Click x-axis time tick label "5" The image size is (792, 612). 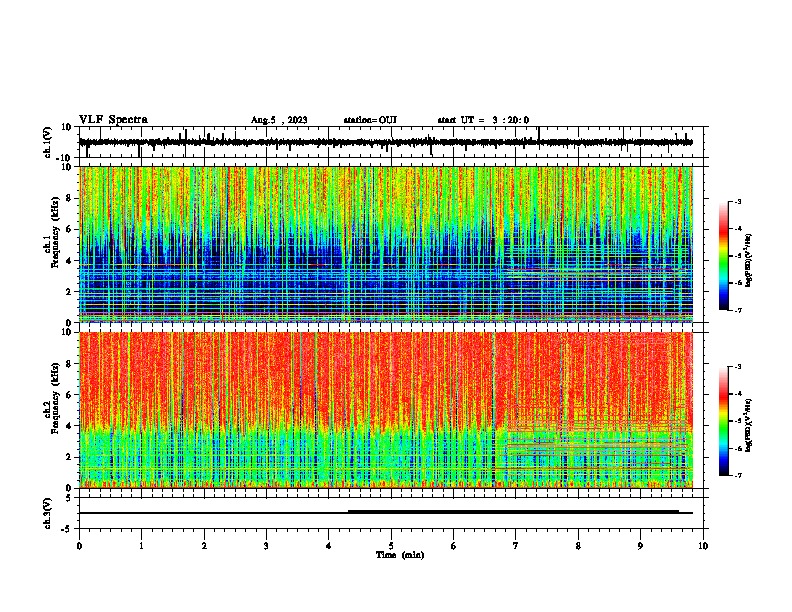[x=391, y=546]
